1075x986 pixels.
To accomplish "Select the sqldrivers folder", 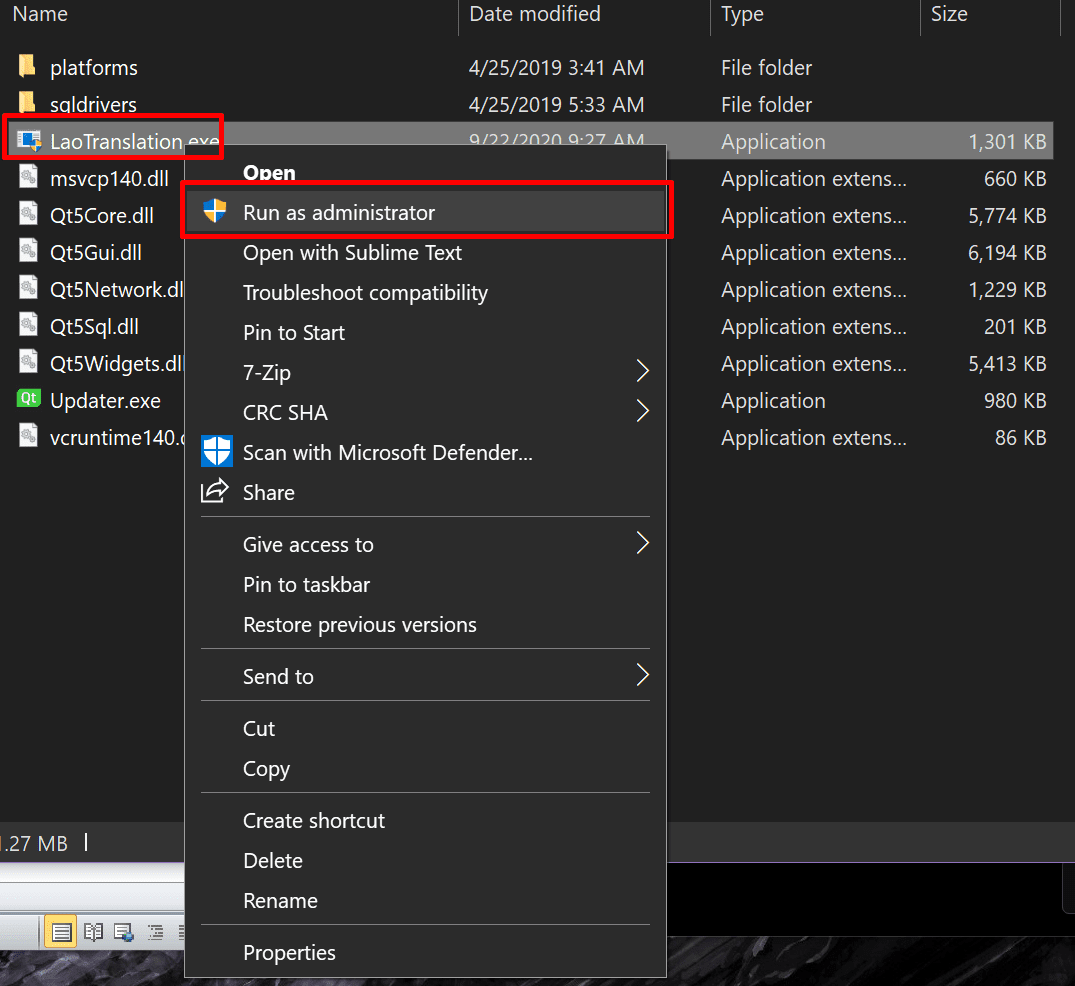I will point(93,105).
